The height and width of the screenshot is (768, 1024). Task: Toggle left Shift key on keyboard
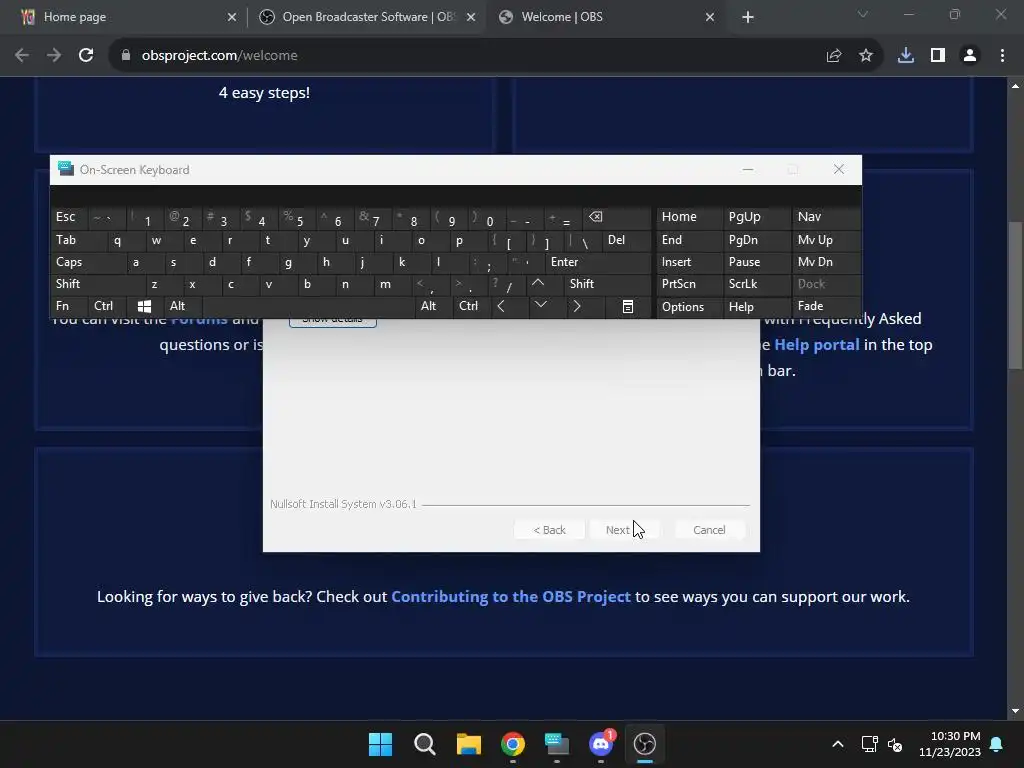point(96,283)
